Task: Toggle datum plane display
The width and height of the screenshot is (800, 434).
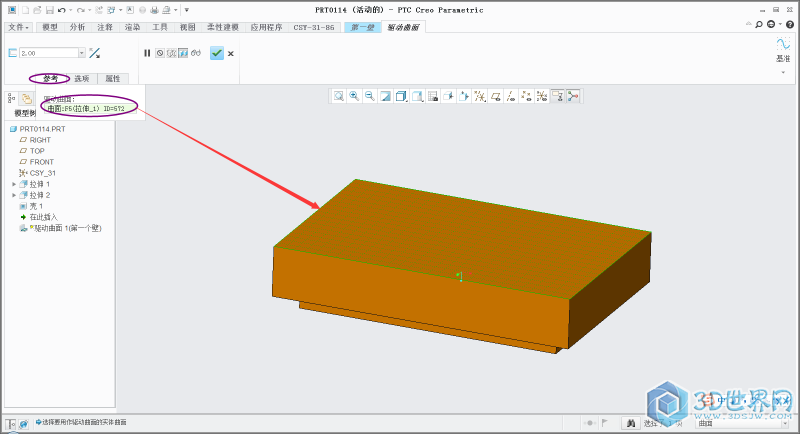Action: (x=495, y=96)
